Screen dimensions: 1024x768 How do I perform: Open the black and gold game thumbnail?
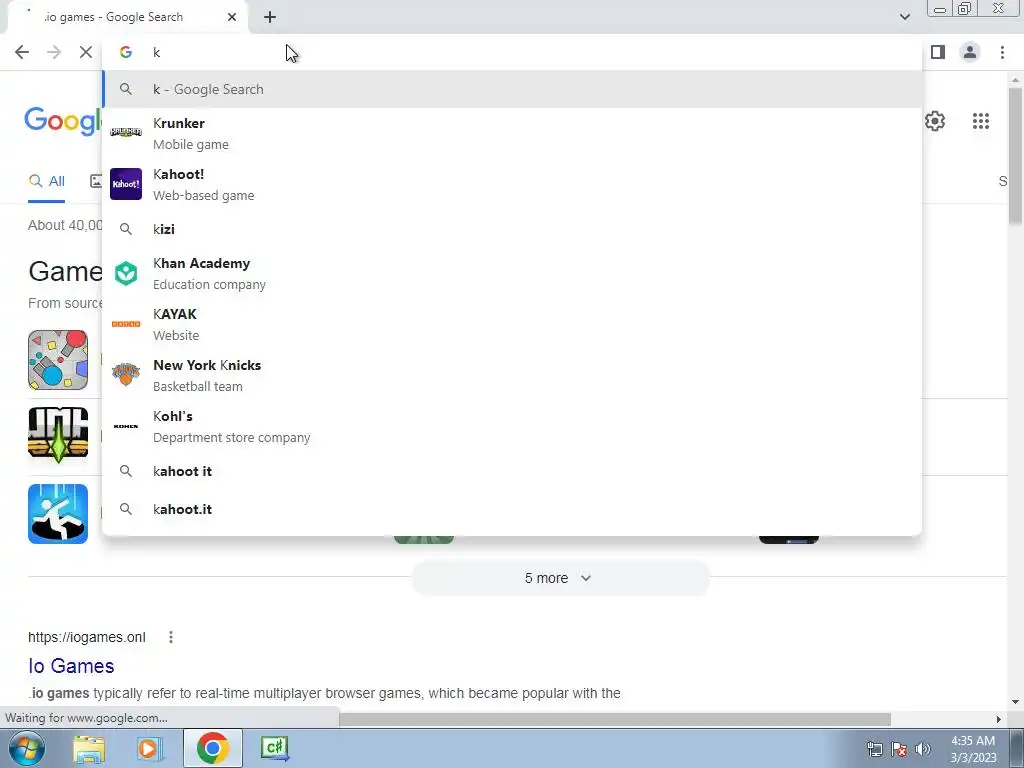[x=58, y=436]
